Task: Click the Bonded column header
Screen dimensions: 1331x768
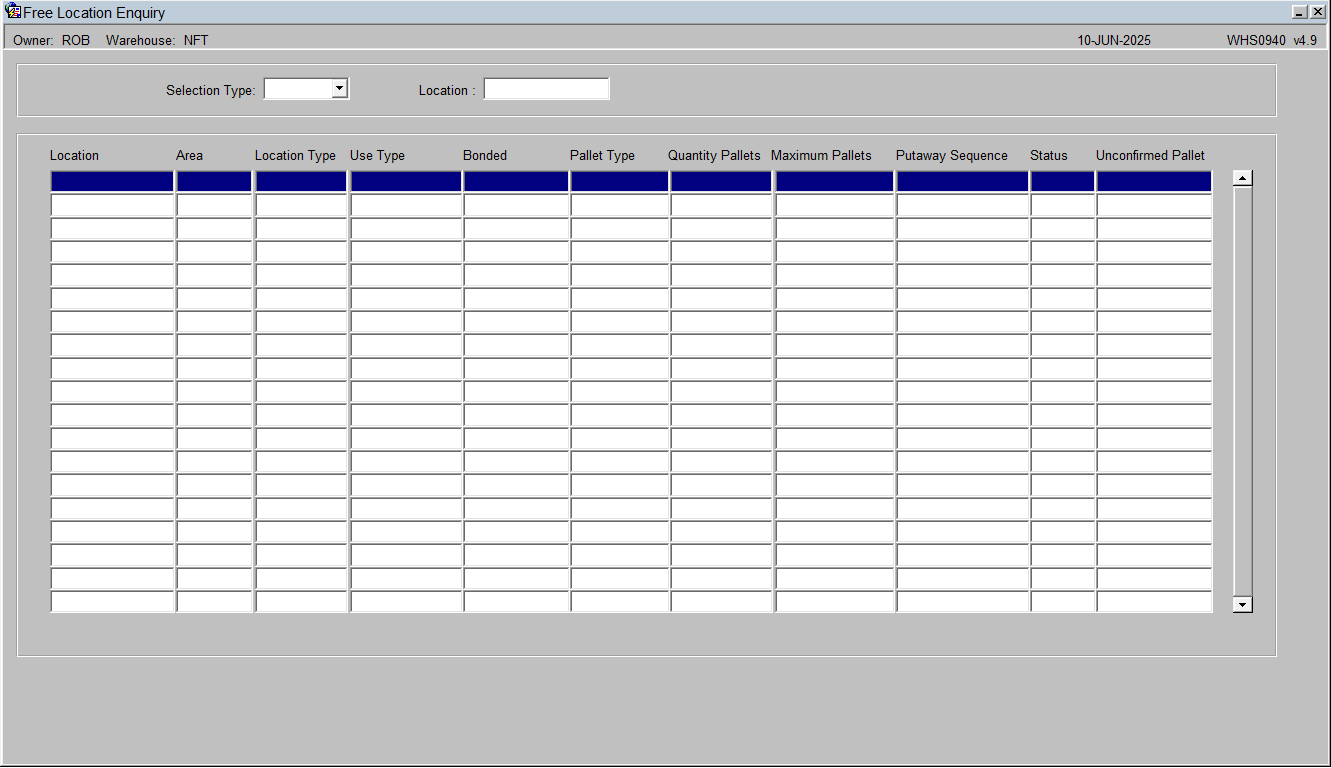Action: [x=485, y=156]
